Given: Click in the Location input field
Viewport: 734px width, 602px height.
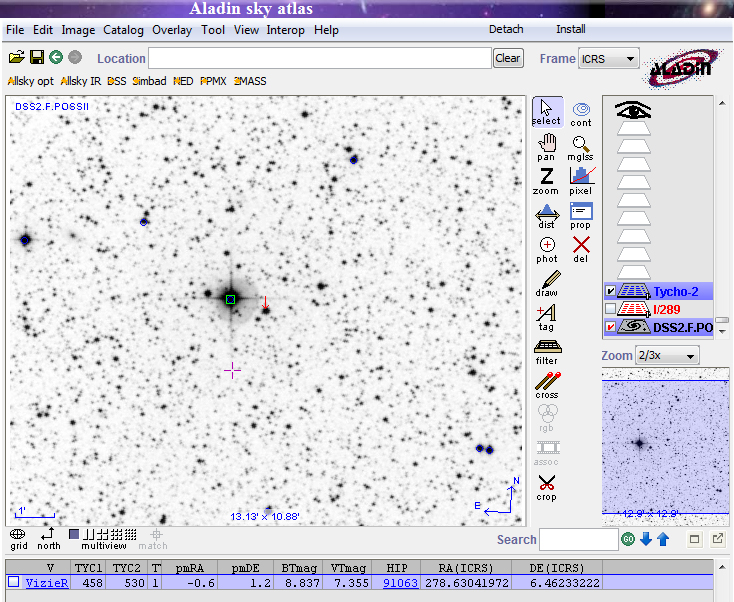Looking at the screenshot, I should pos(320,58).
